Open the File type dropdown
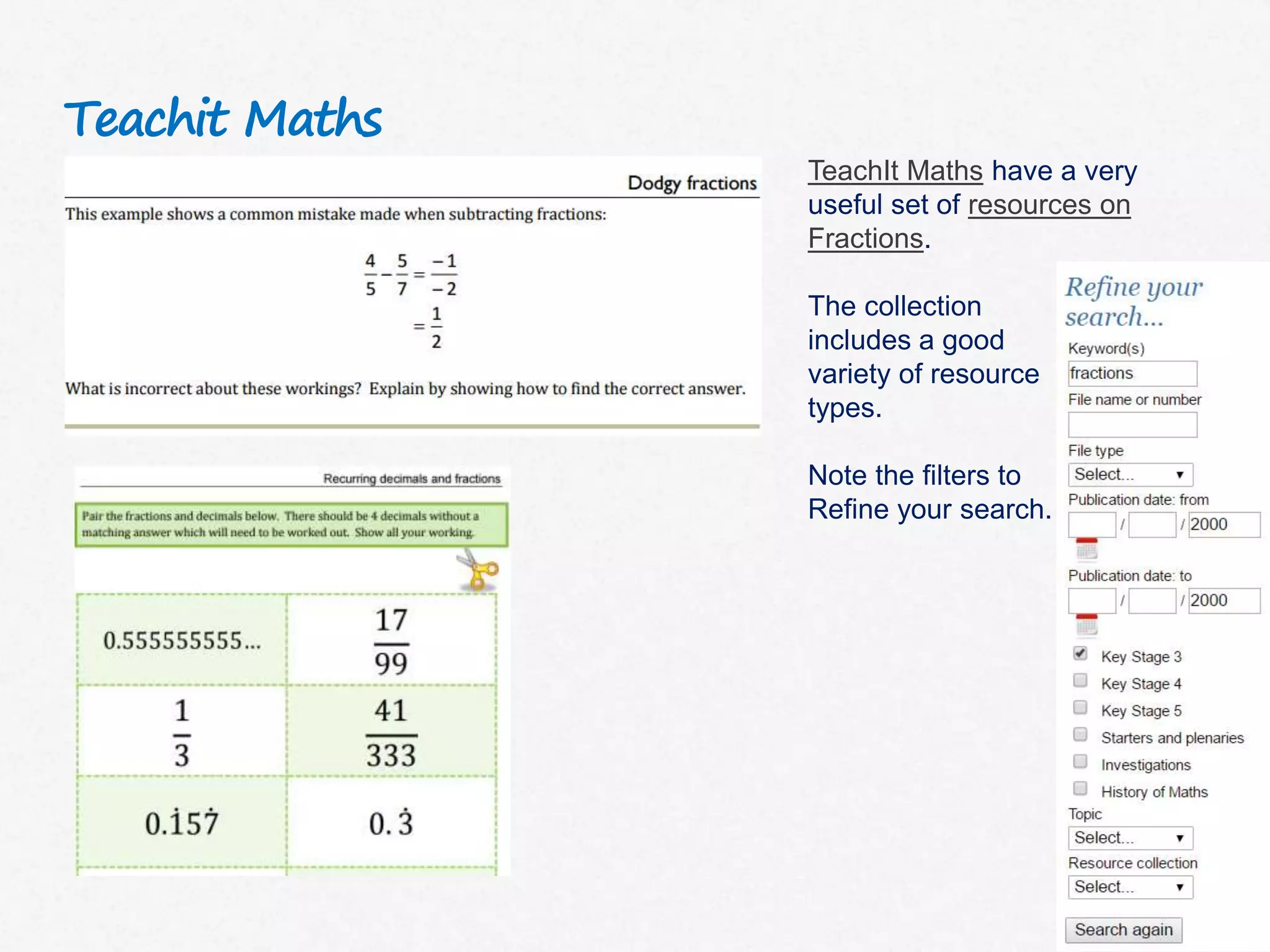The image size is (1270, 952). pyautogui.click(x=1130, y=475)
